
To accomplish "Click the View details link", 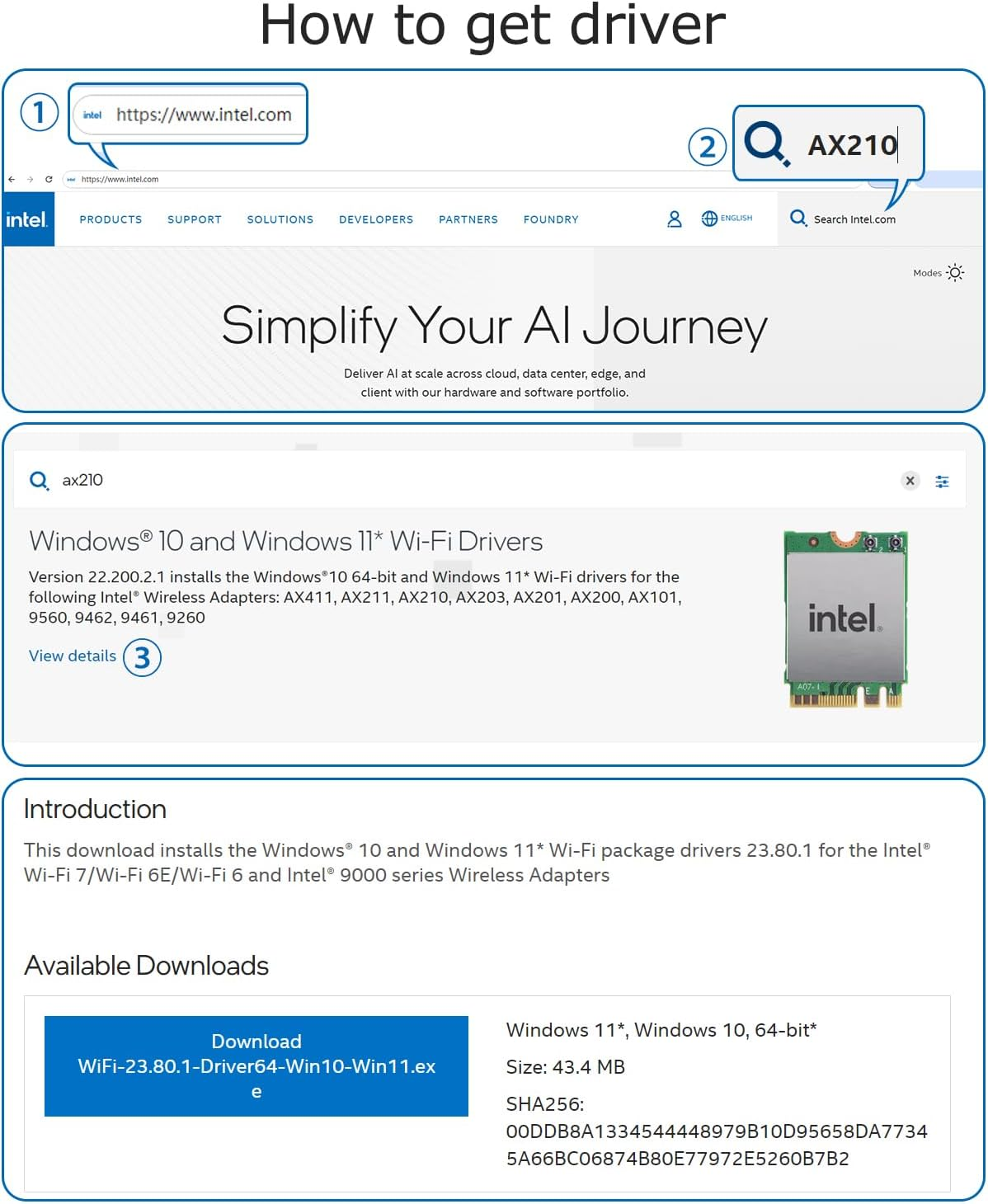I will (73, 656).
